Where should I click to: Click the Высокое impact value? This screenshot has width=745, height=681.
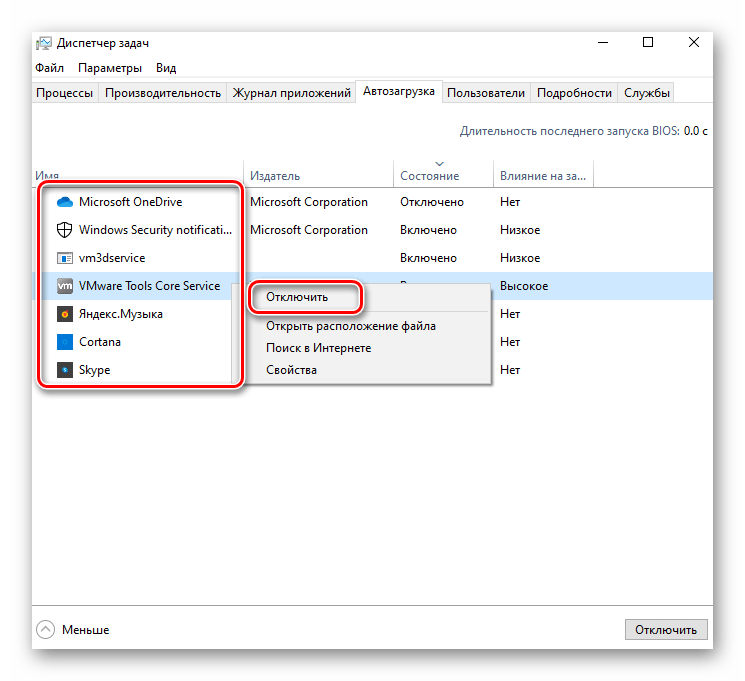524,286
